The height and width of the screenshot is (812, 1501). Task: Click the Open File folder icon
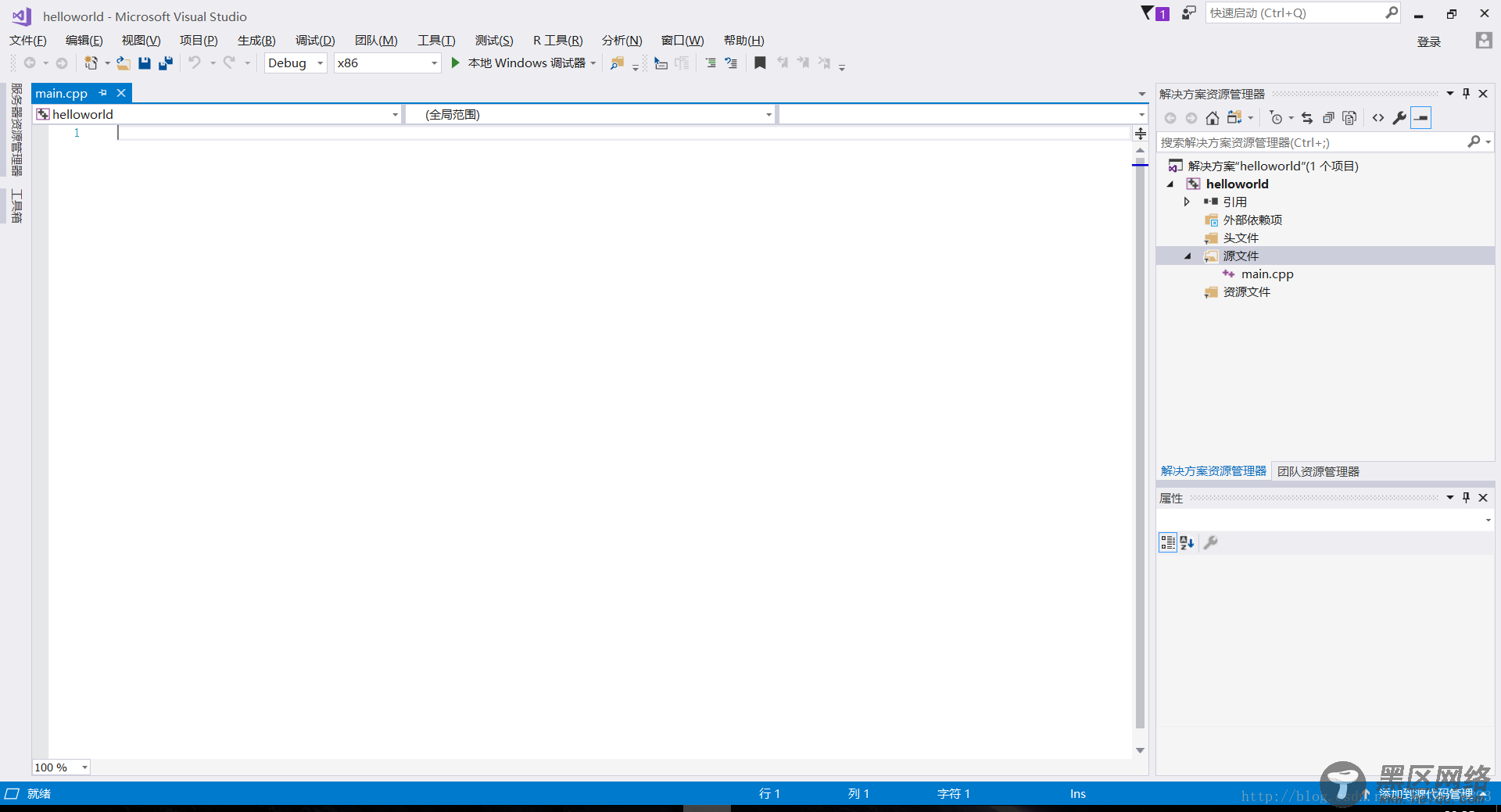point(123,63)
